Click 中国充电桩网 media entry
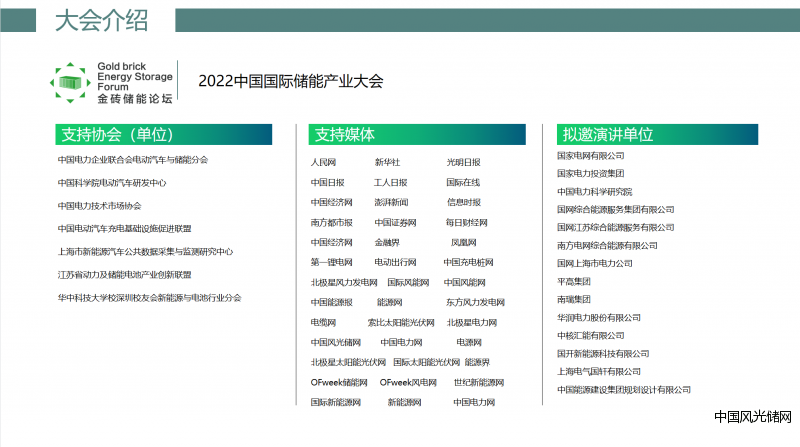 [468, 262]
